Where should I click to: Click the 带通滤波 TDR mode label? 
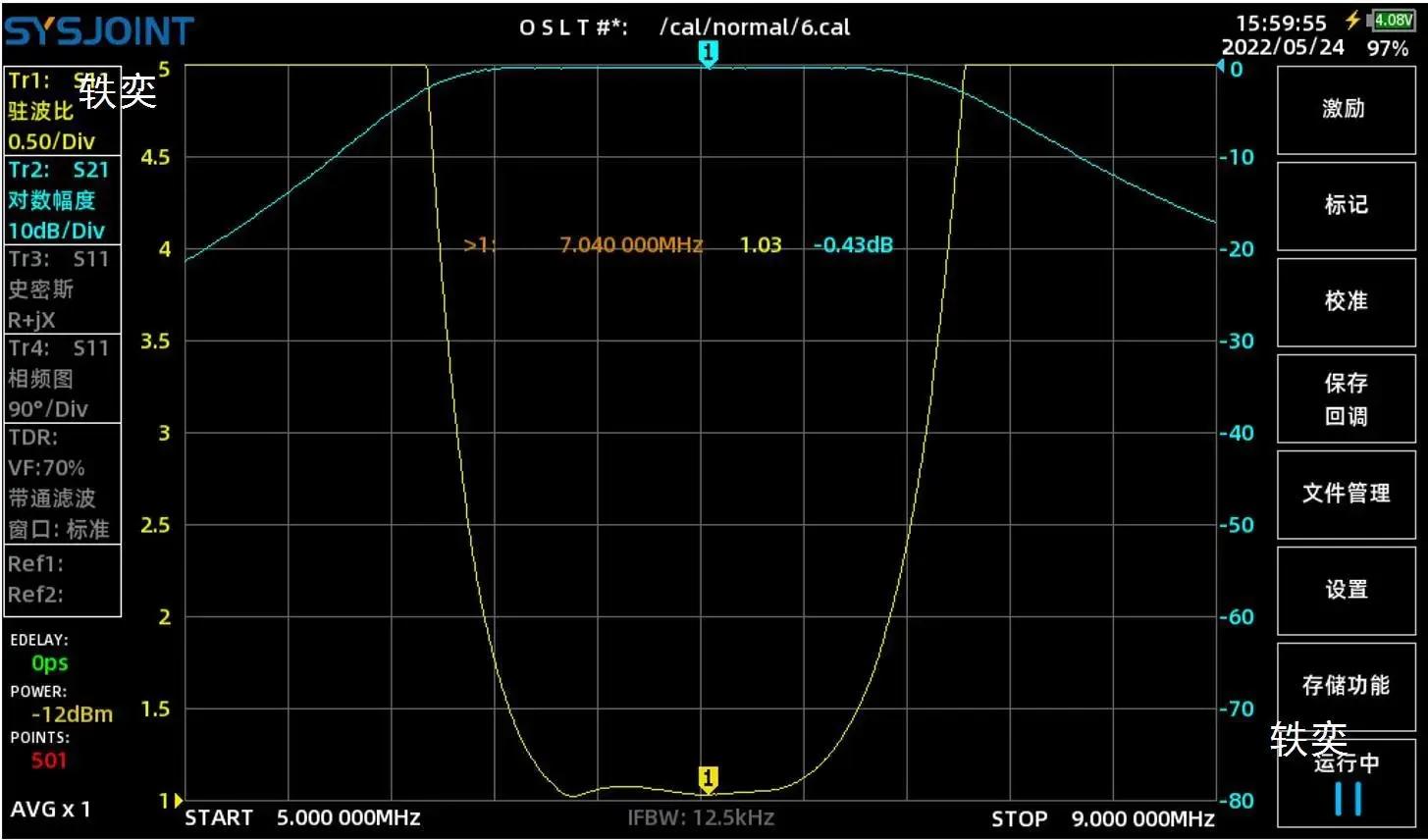coord(52,499)
